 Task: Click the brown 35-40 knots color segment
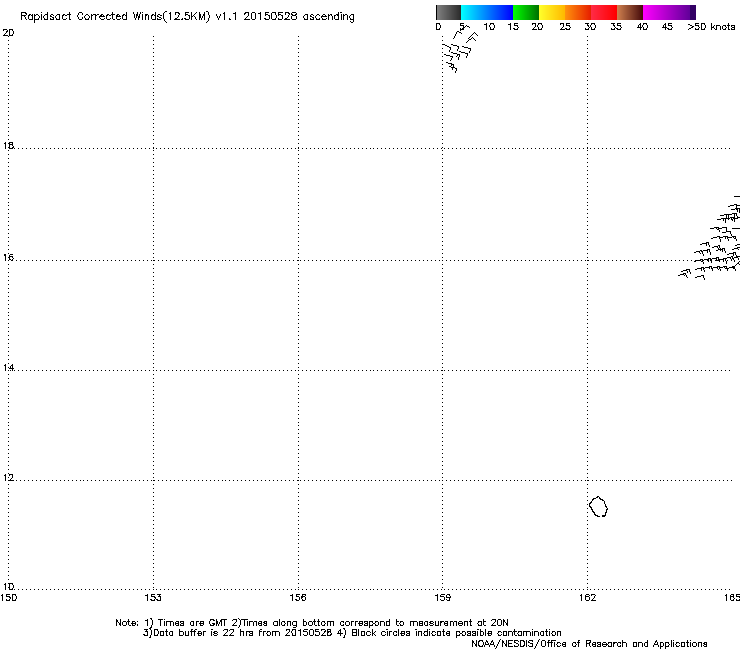[x=630, y=12]
